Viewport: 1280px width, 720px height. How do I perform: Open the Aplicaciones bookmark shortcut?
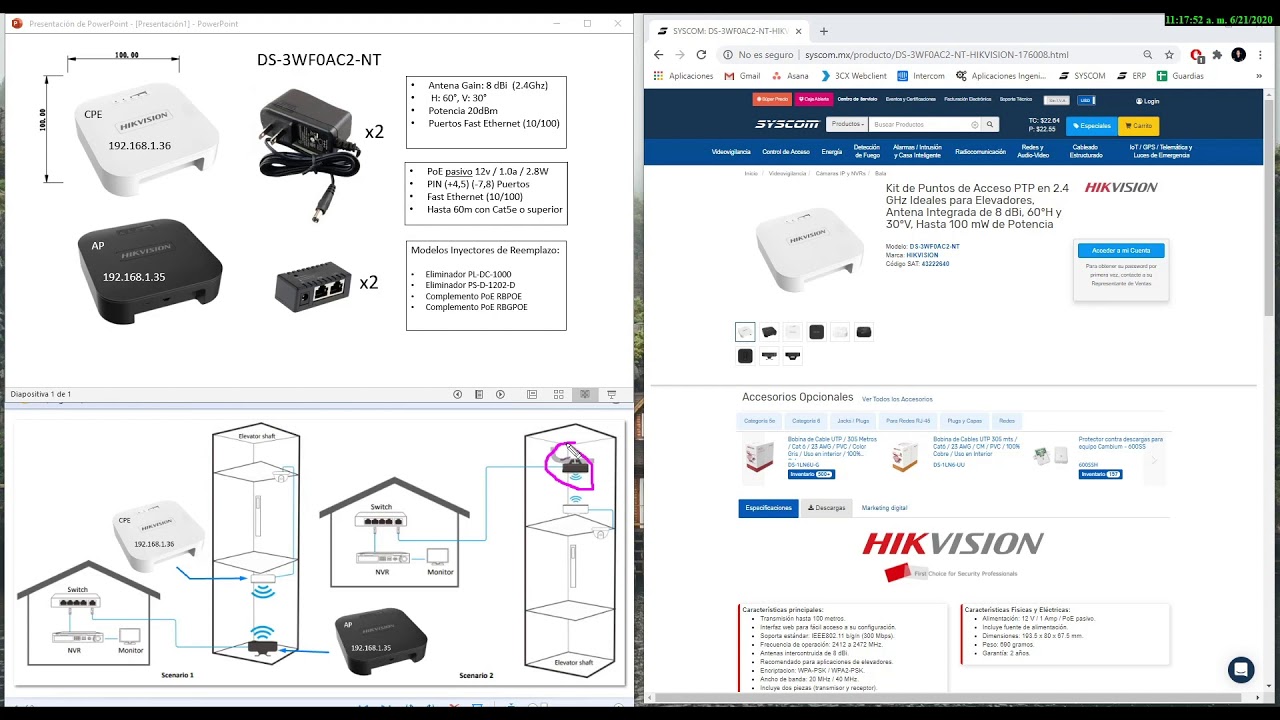coord(684,76)
